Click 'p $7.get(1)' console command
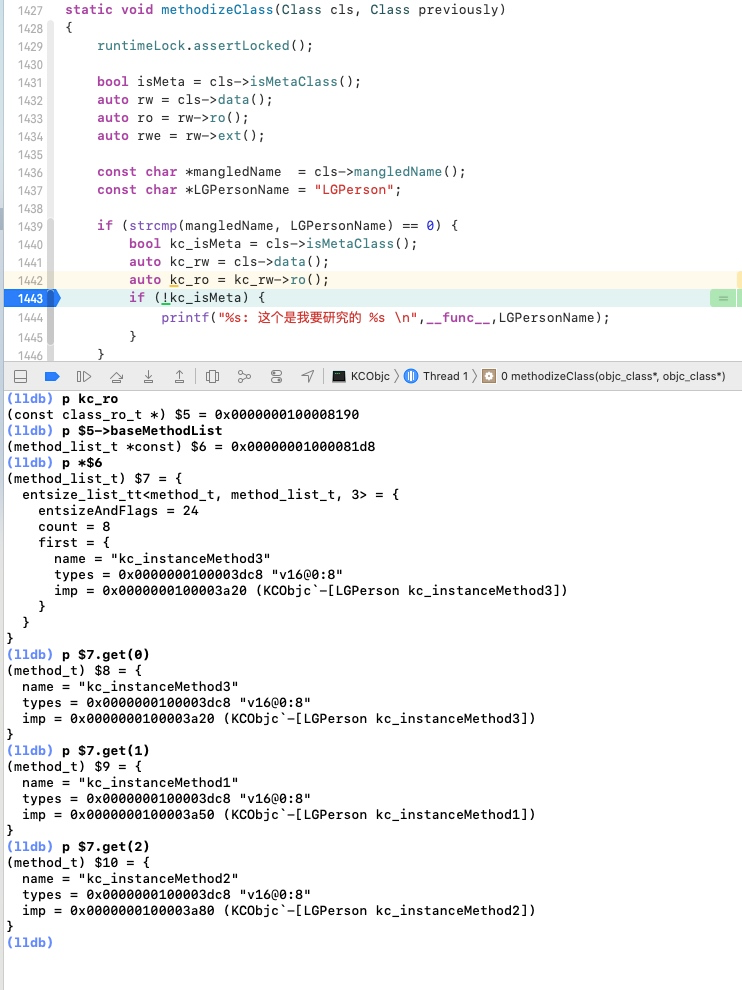Viewport: 742px width, 990px height. [x=105, y=751]
